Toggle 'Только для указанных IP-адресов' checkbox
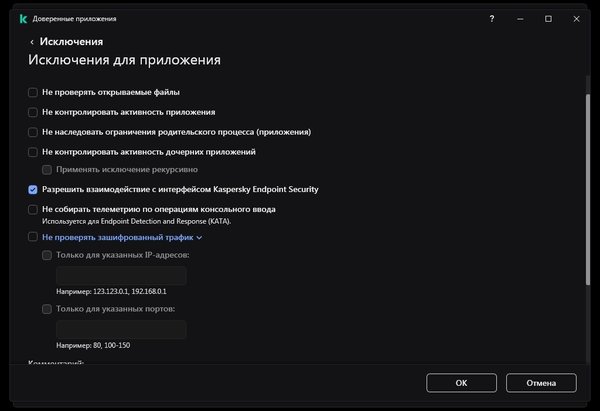Screen dimensions: 600x411 click(x=47, y=255)
